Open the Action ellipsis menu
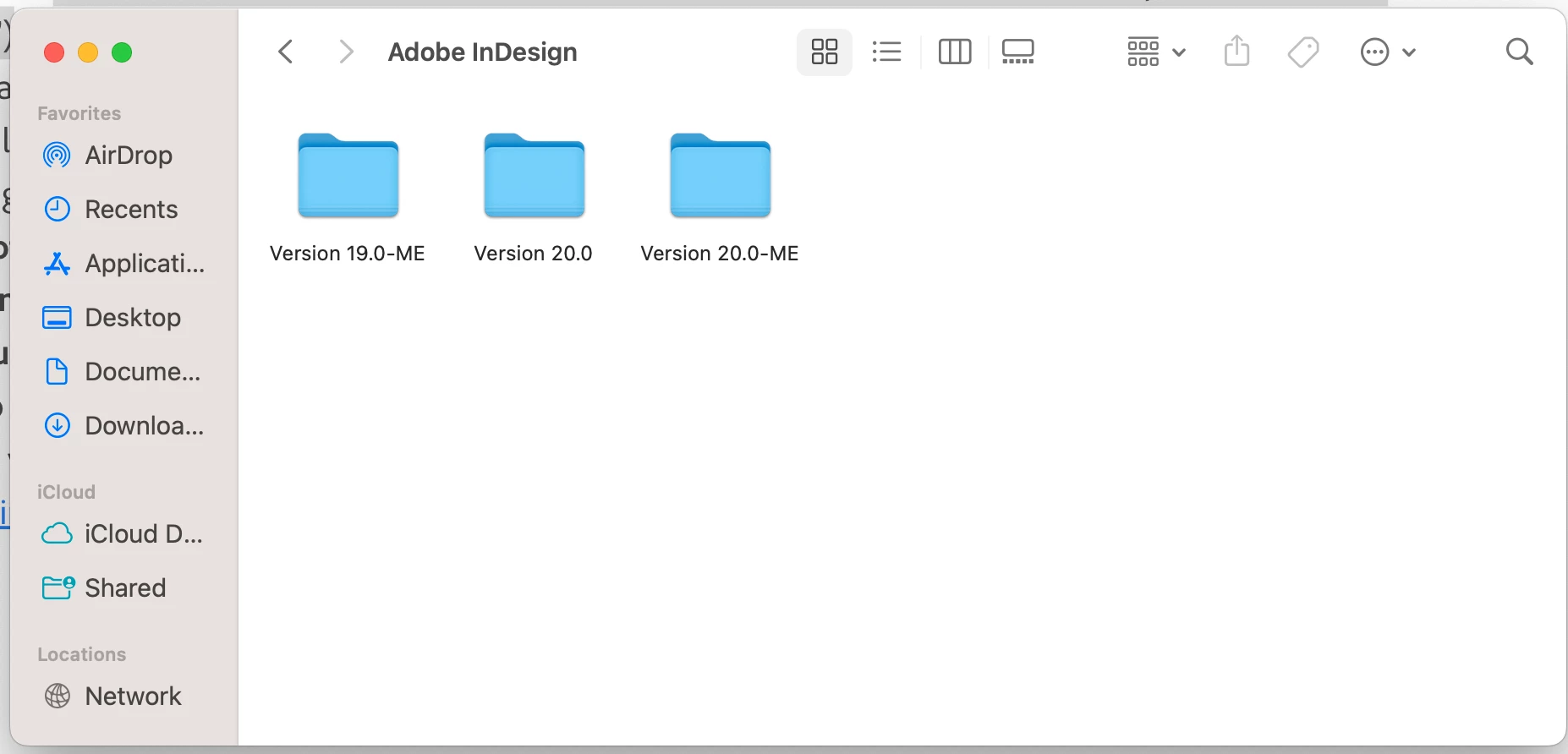This screenshot has height=754, width=1568. point(1387,52)
